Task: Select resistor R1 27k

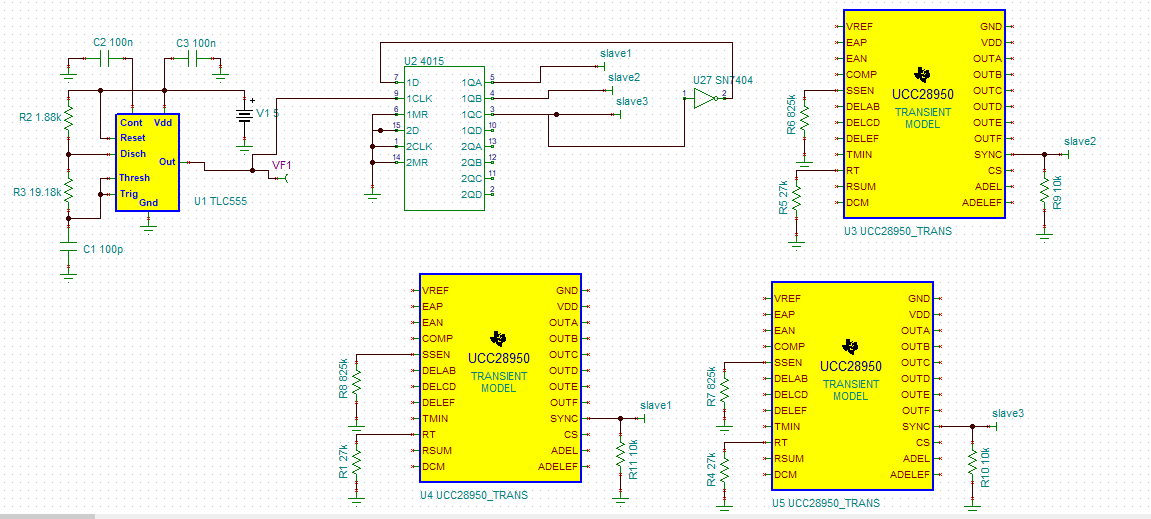Action: [357, 462]
